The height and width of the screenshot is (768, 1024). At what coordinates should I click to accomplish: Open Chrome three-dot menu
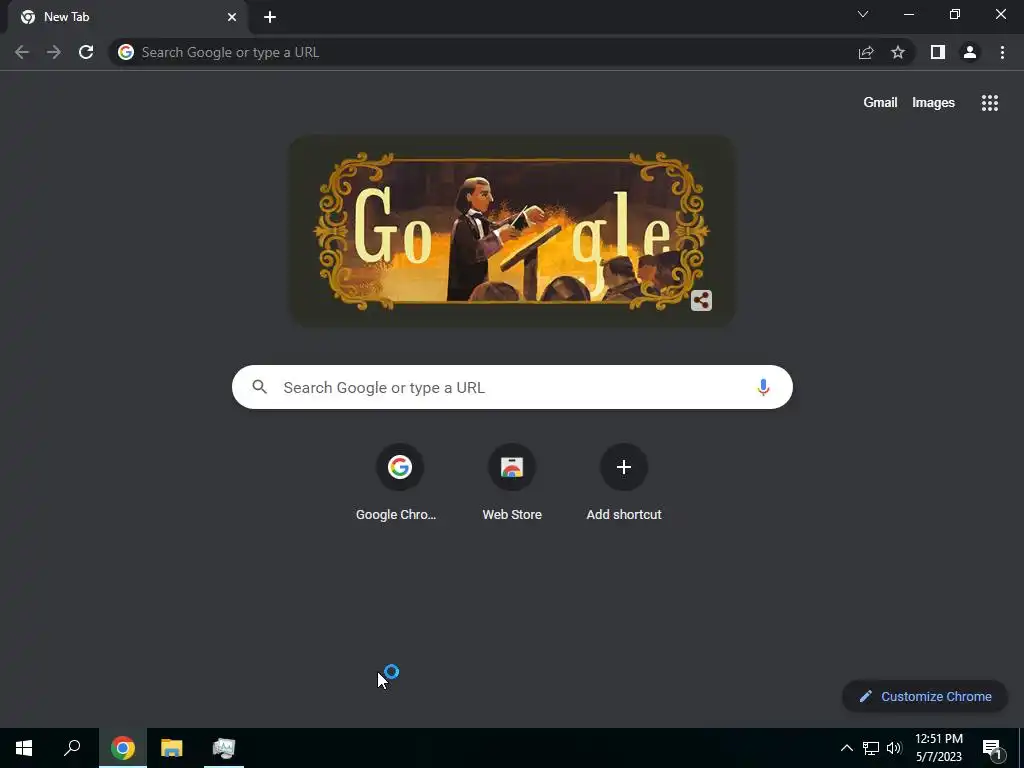(1002, 52)
